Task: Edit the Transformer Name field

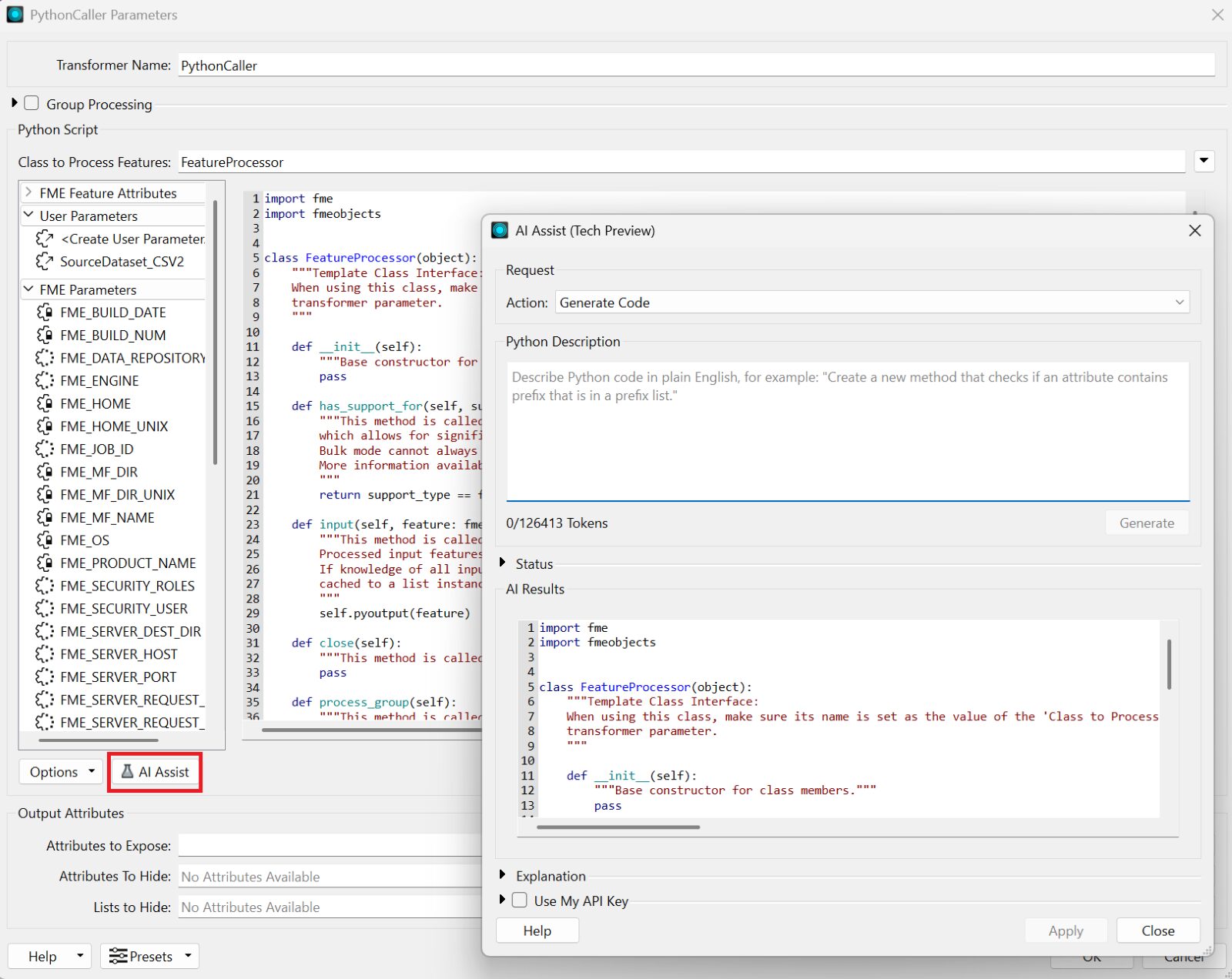Action: coord(697,65)
